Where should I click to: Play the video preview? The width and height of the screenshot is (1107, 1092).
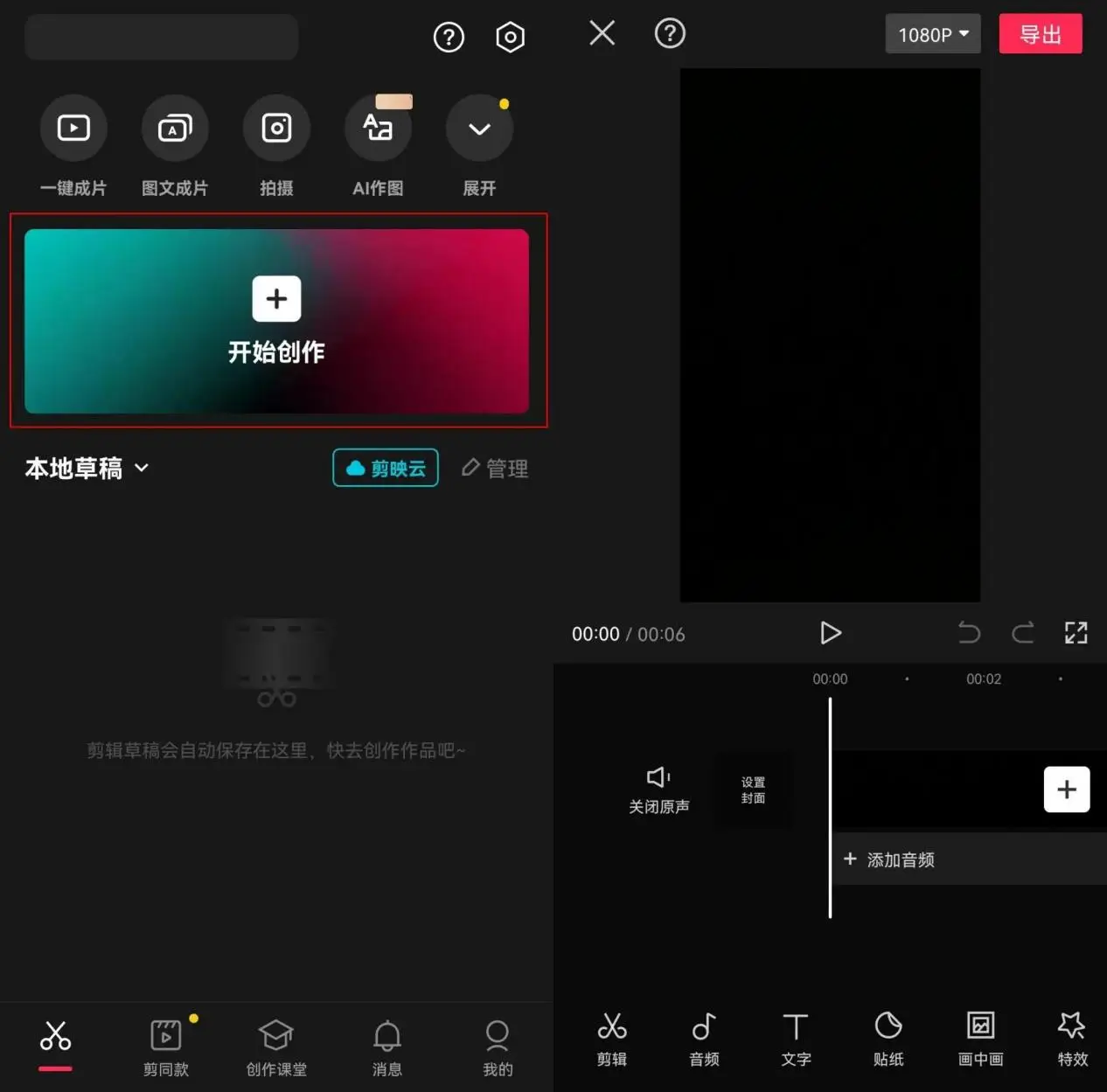(830, 632)
